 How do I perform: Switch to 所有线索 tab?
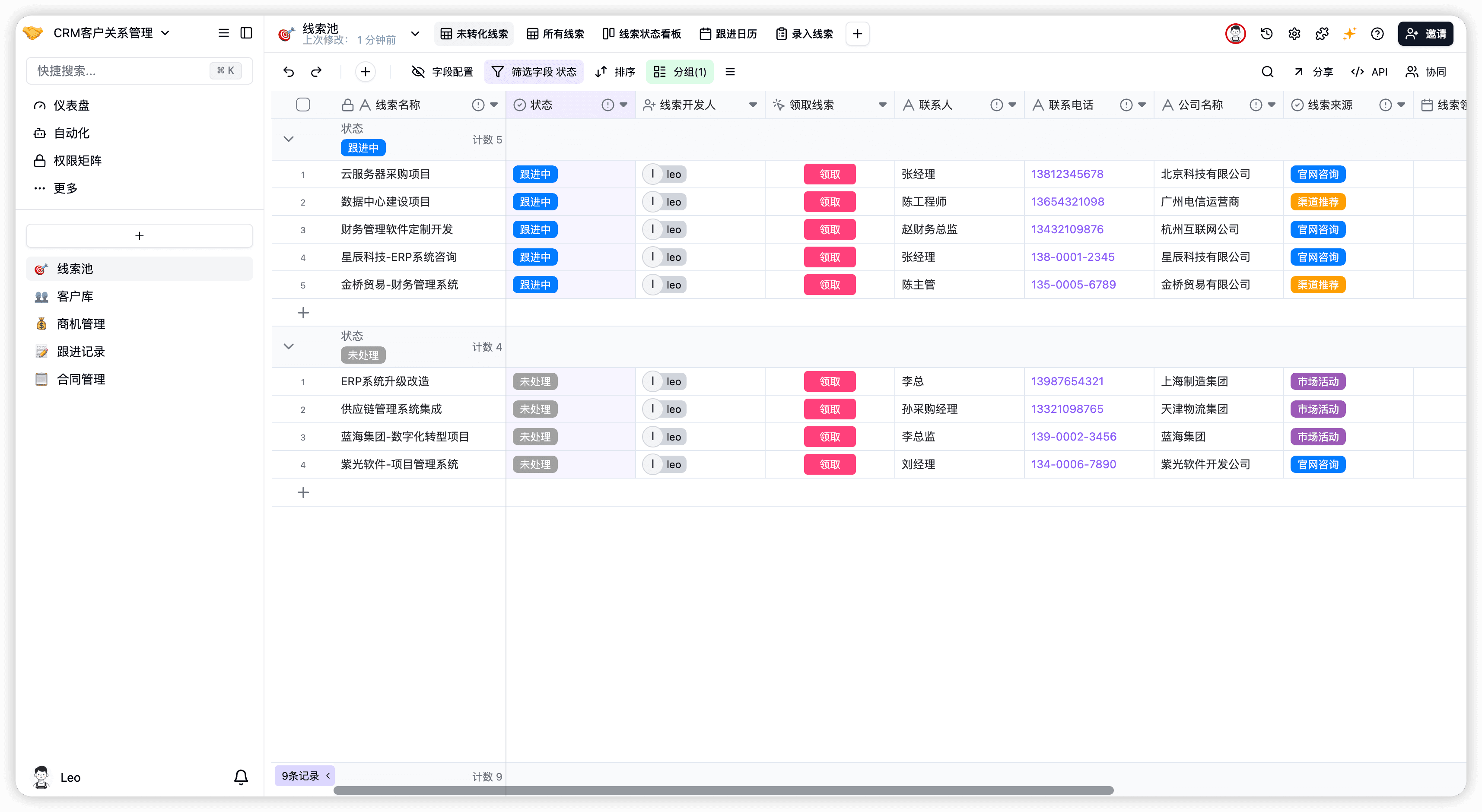tap(555, 34)
